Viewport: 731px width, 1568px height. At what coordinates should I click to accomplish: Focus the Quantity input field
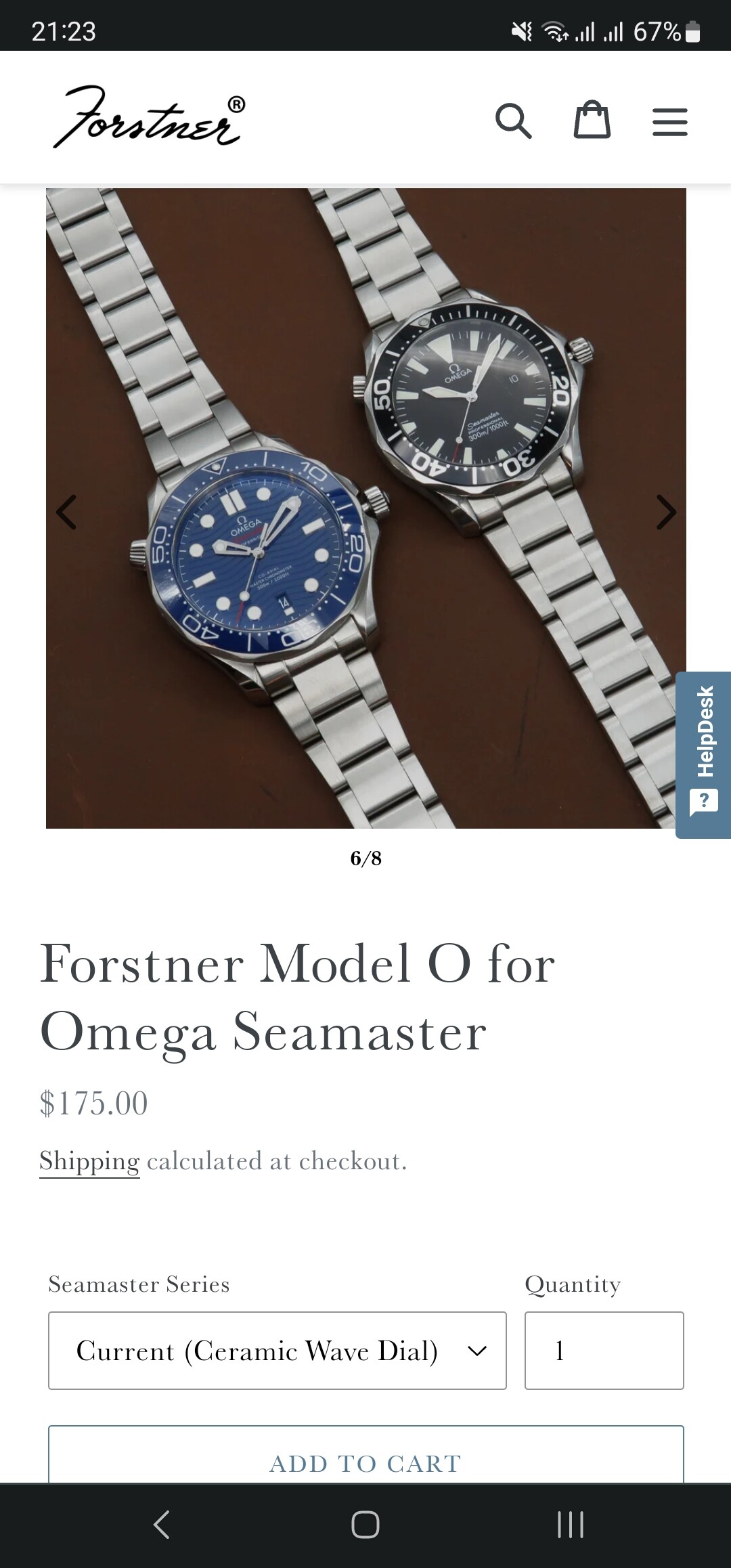pyautogui.click(x=604, y=1351)
